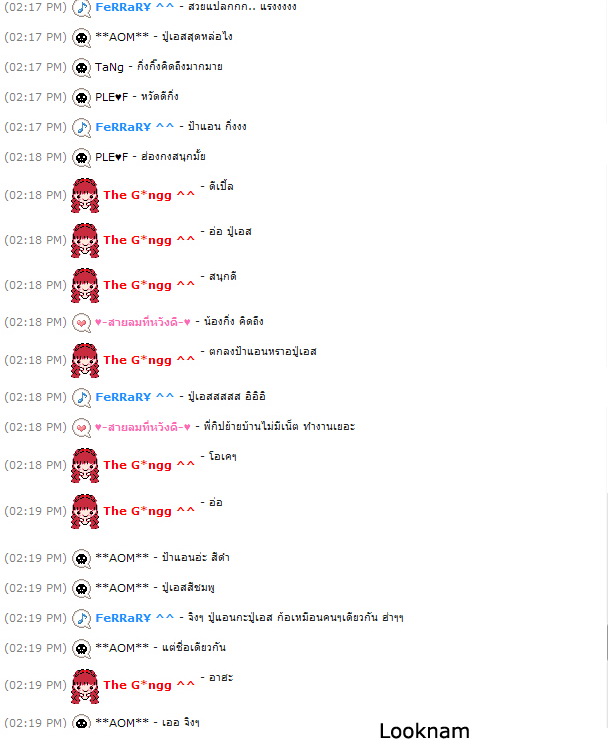Viewport: 610px width, 746px height.
Task: Click pink heart icon at พี่กิปย้ายบ้าน message
Action: point(81,428)
